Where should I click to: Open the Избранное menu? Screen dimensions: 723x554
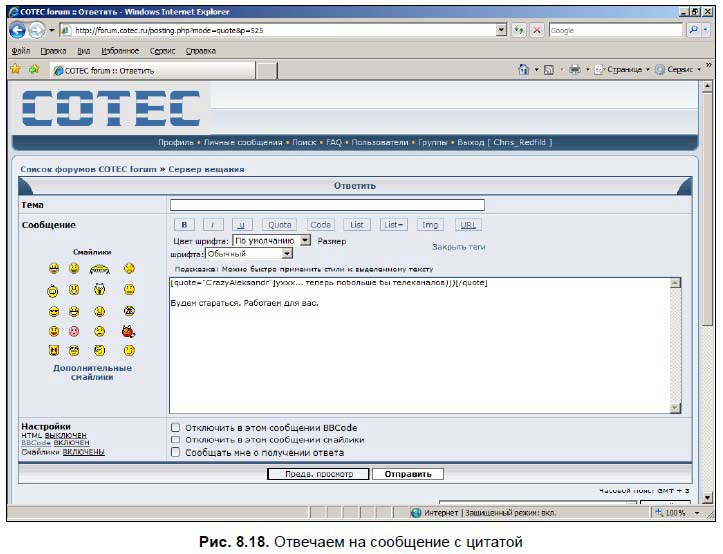120,51
